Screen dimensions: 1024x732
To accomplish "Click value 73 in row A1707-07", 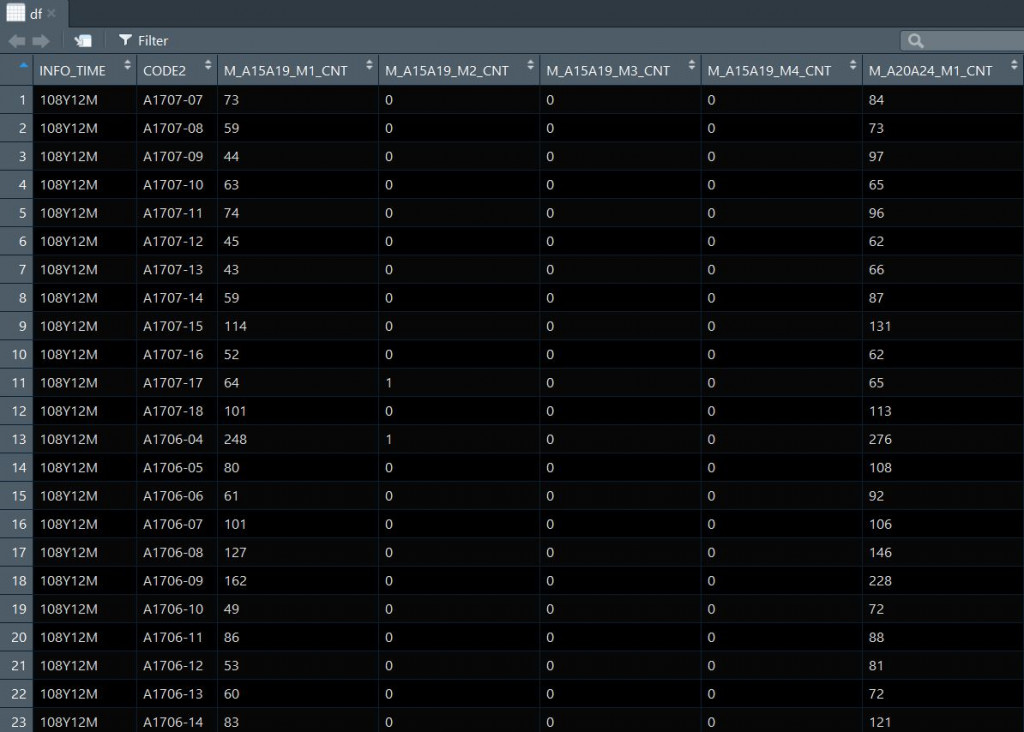I will pyautogui.click(x=231, y=100).
